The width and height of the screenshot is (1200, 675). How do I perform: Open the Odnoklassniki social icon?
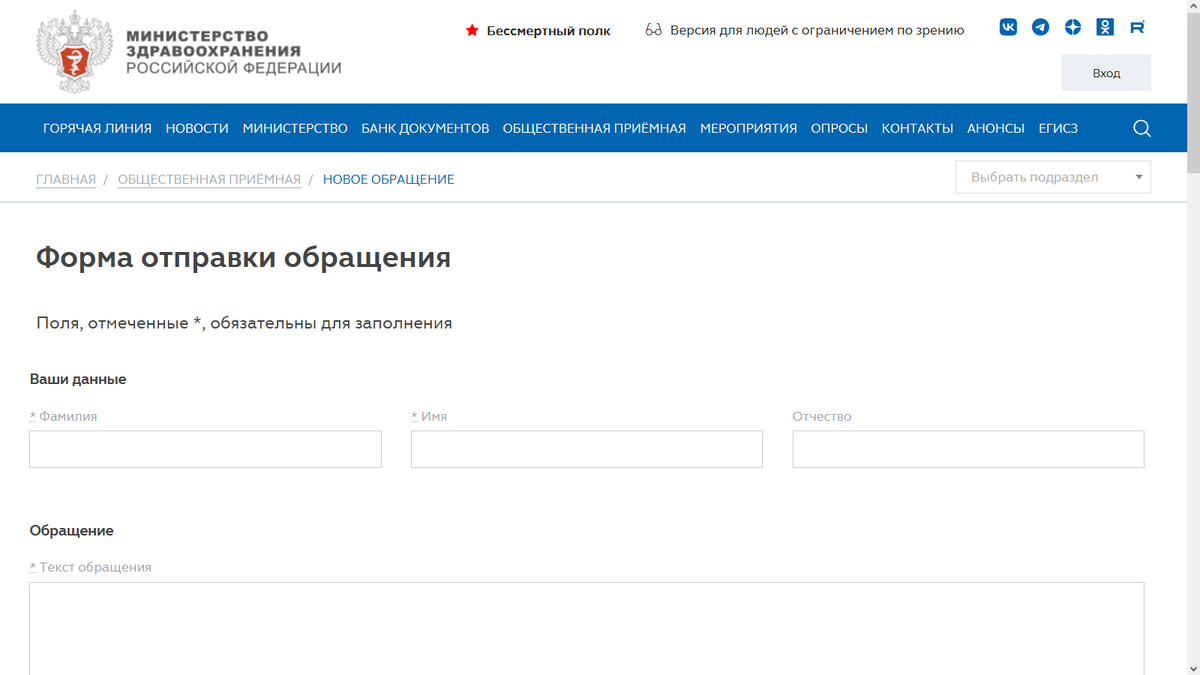click(x=1104, y=27)
